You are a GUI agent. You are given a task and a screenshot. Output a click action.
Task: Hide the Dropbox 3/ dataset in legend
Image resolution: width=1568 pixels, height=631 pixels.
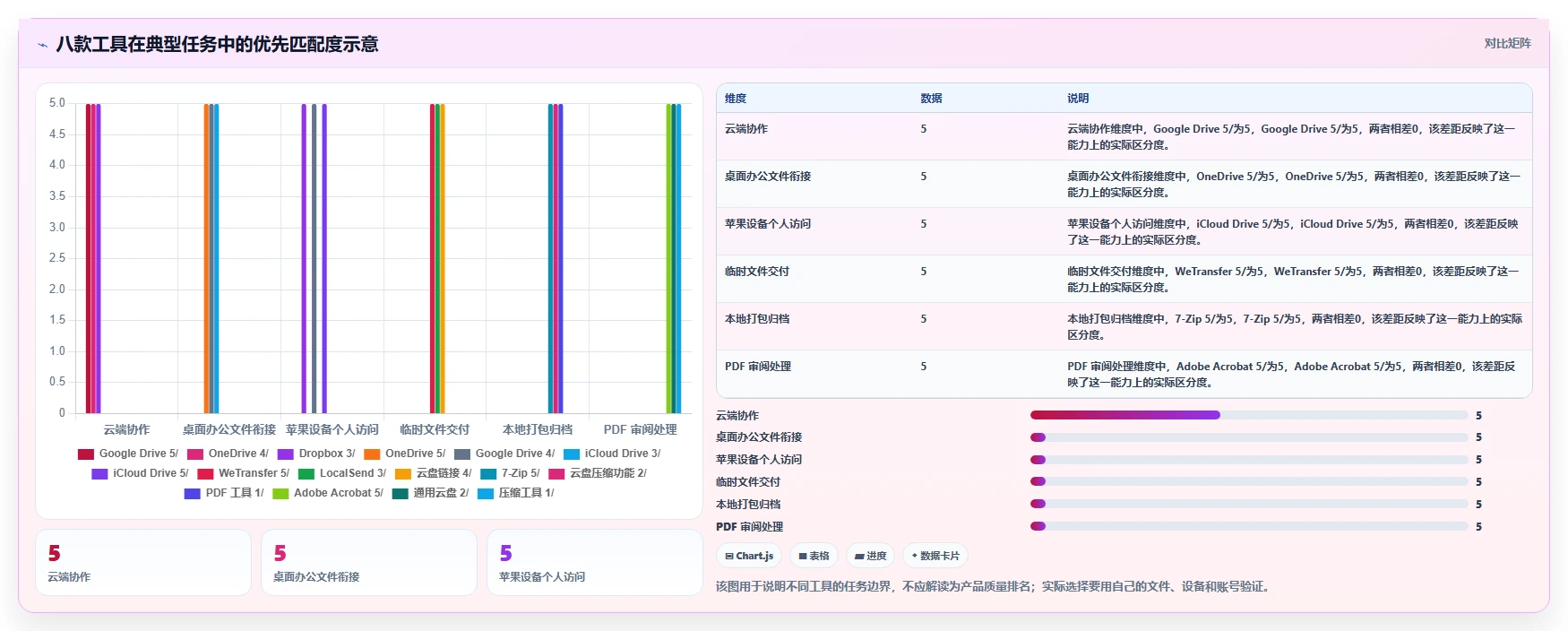pos(316,454)
